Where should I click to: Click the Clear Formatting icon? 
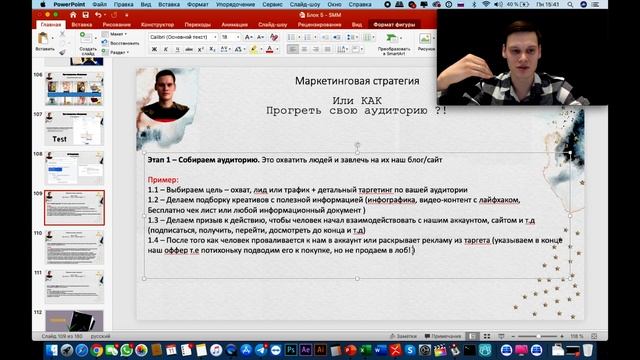point(274,37)
